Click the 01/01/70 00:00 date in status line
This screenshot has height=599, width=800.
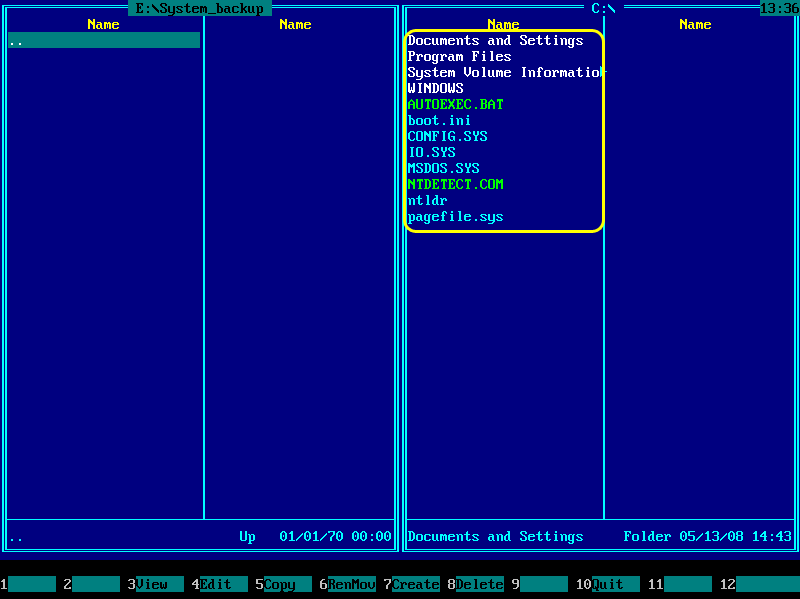point(335,536)
